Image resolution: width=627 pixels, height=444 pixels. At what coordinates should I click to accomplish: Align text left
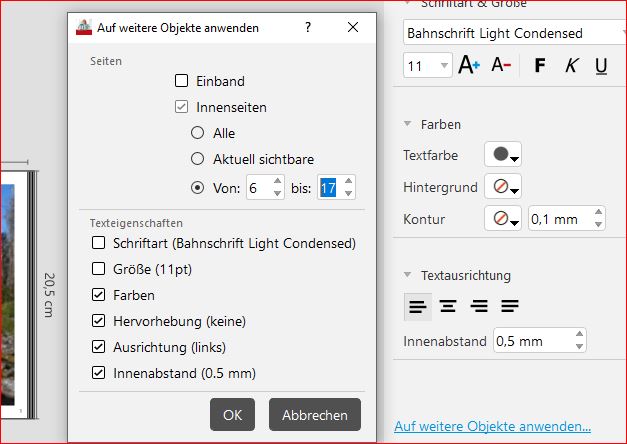417,306
